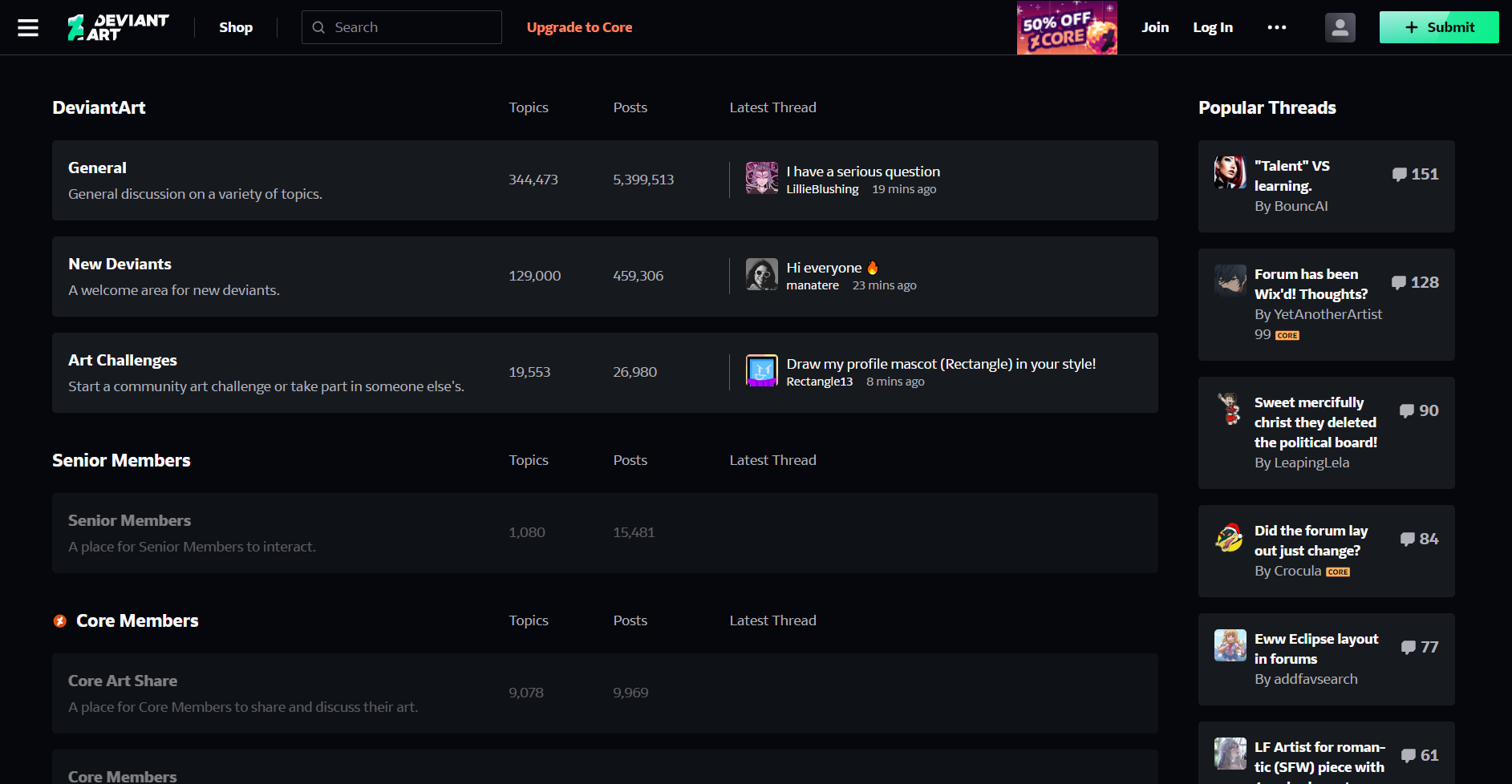Click the Log In link
This screenshot has width=1512, height=784.
(1213, 27)
